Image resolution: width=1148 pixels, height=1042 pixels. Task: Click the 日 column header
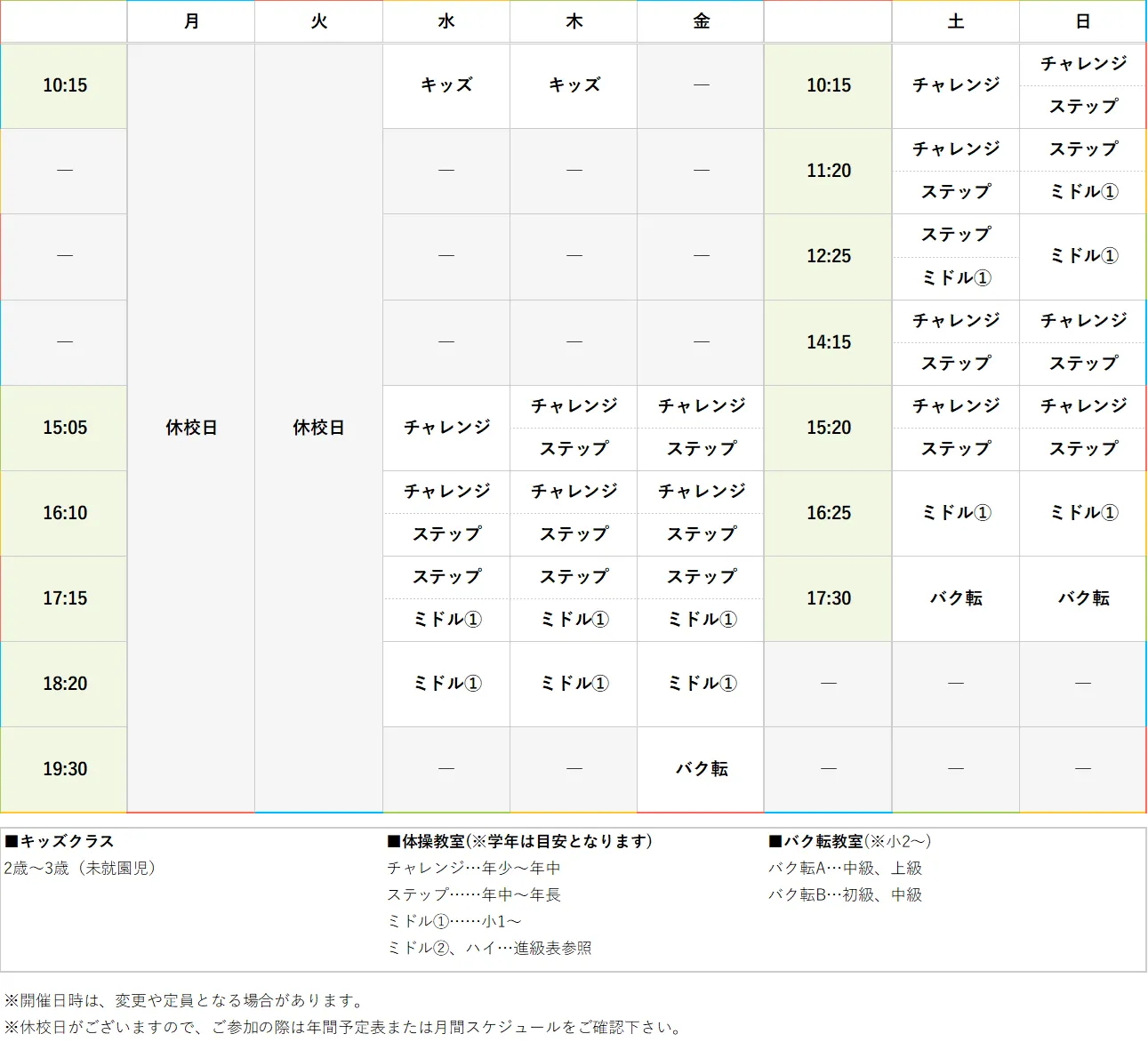click(x=1082, y=21)
